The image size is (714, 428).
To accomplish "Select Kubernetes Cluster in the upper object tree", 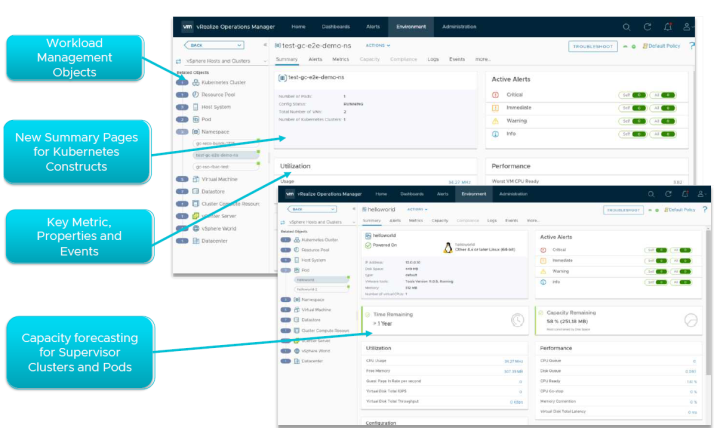I will point(224,82).
